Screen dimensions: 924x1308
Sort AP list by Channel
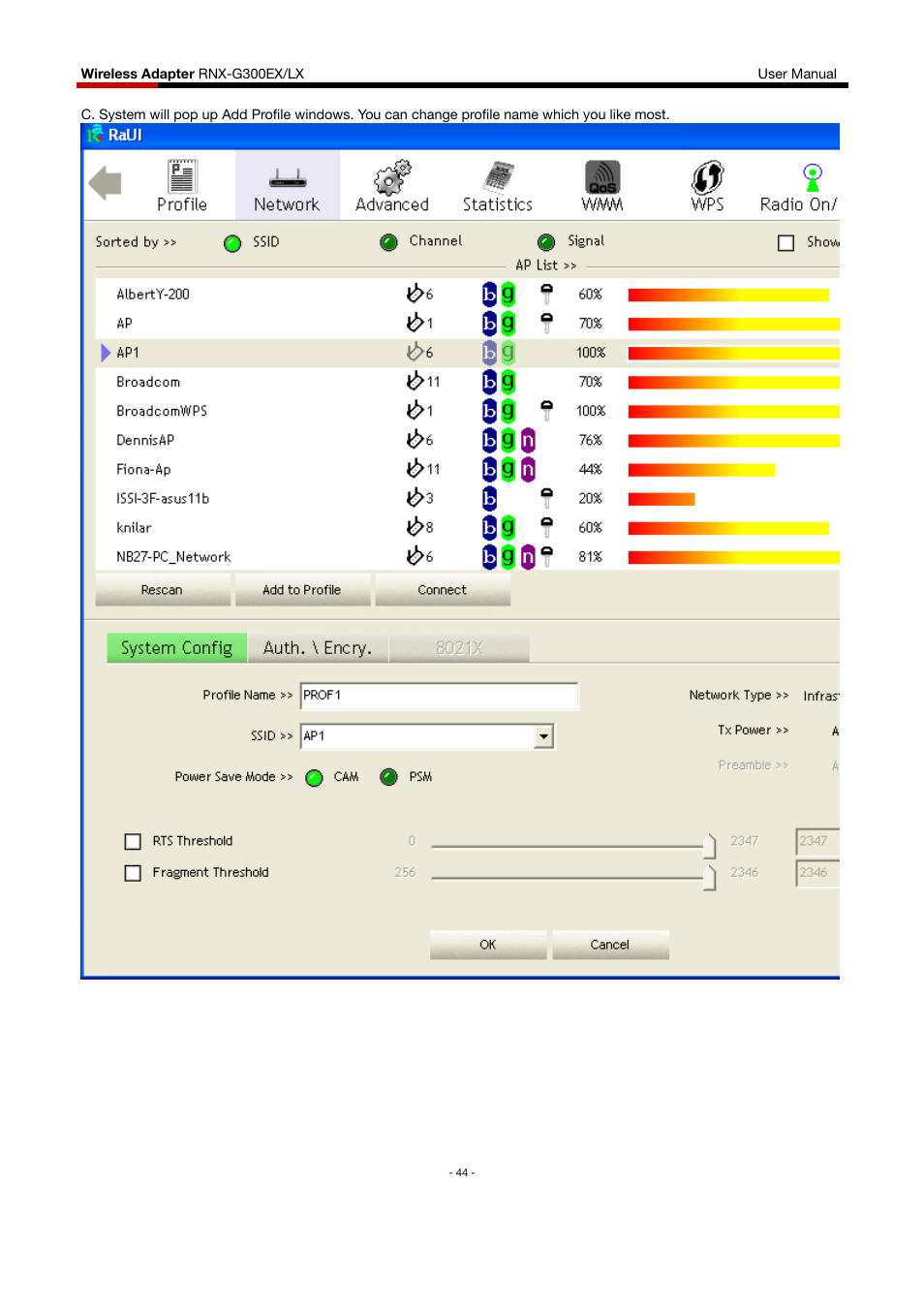pyautogui.click(x=389, y=242)
